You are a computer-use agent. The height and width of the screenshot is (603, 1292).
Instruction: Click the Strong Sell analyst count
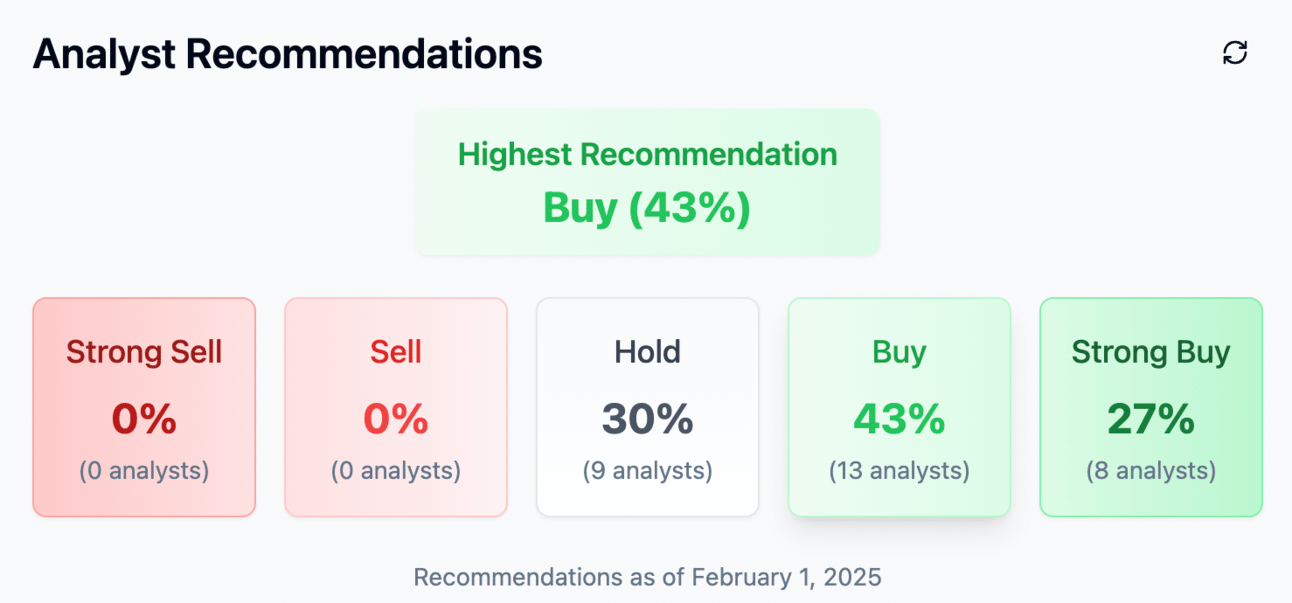(144, 471)
